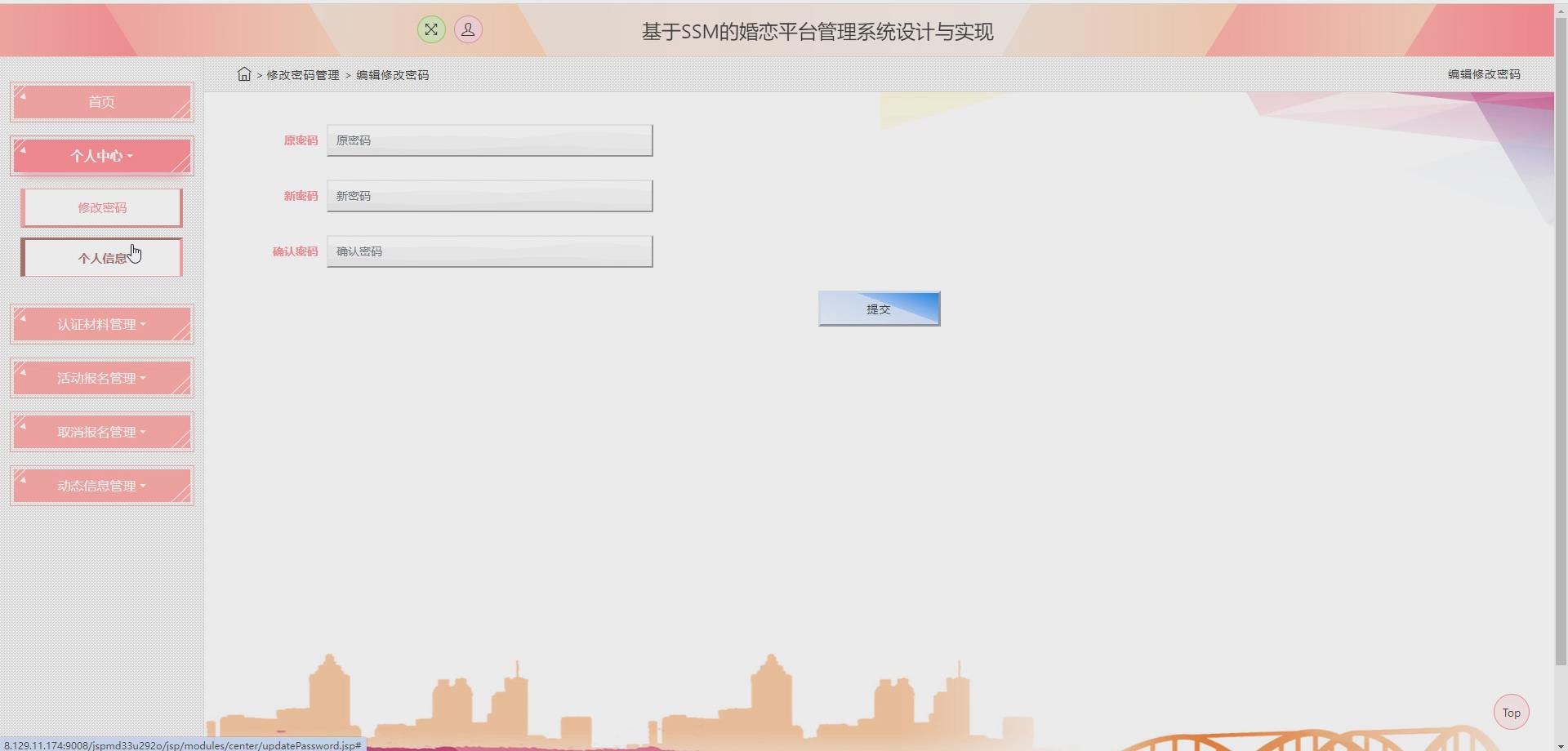Click 修改密码管理 in the breadcrumb

pos(302,74)
